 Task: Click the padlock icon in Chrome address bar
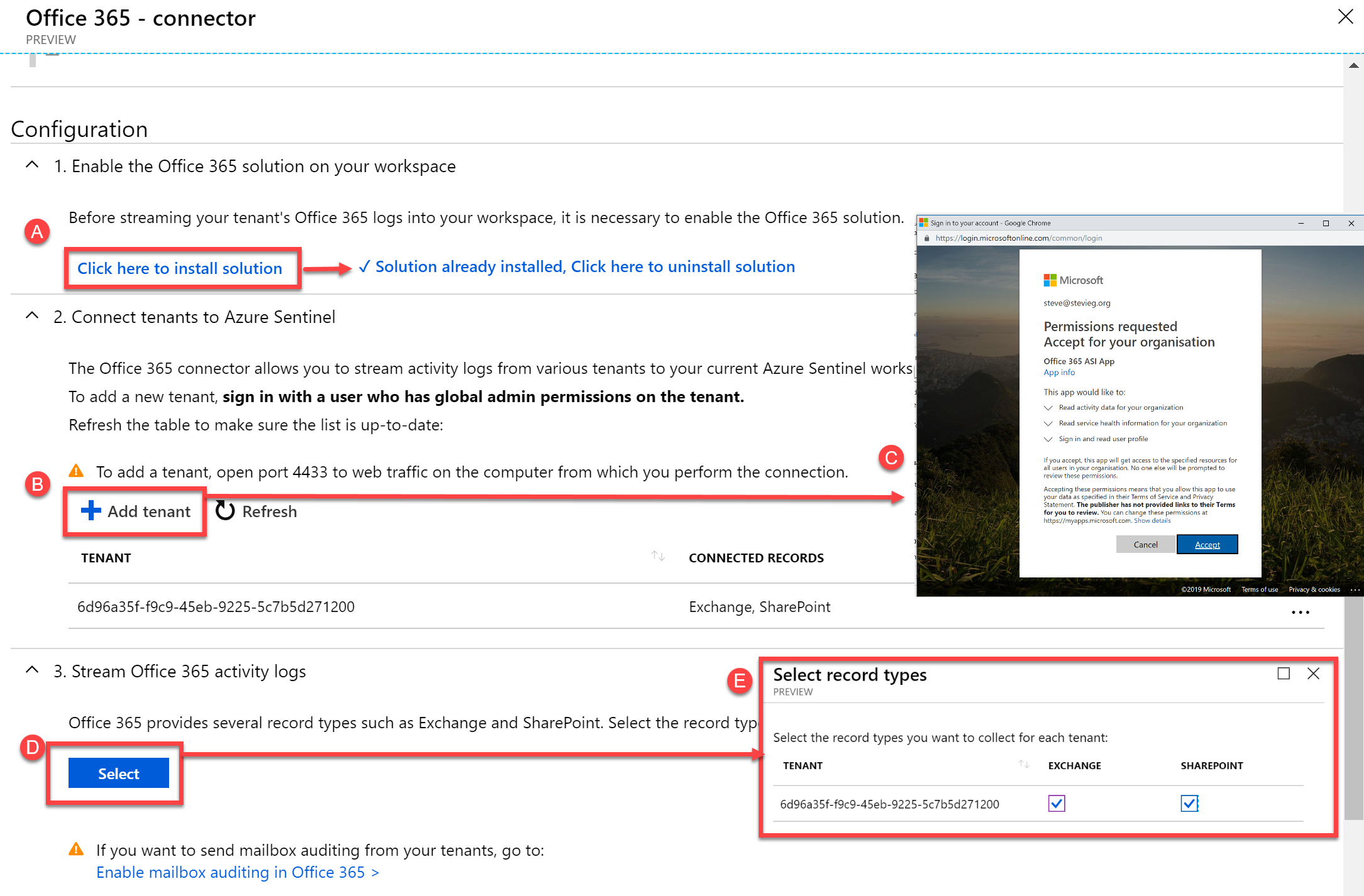pos(926,238)
